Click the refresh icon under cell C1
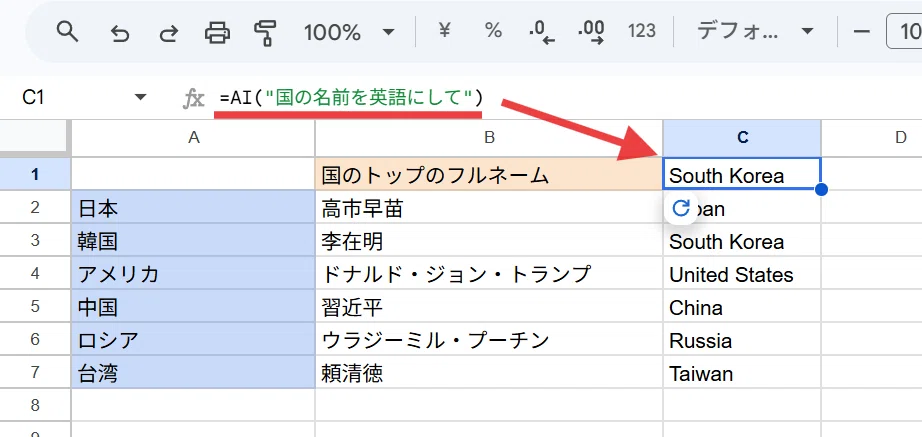The width and height of the screenshot is (922, 437). (680, 208)
